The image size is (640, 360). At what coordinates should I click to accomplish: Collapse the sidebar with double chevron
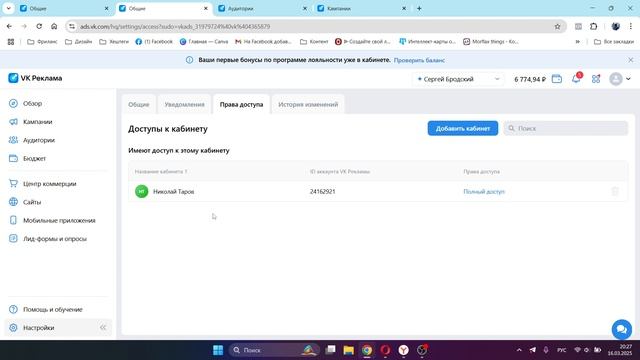(x=103, y=327)
